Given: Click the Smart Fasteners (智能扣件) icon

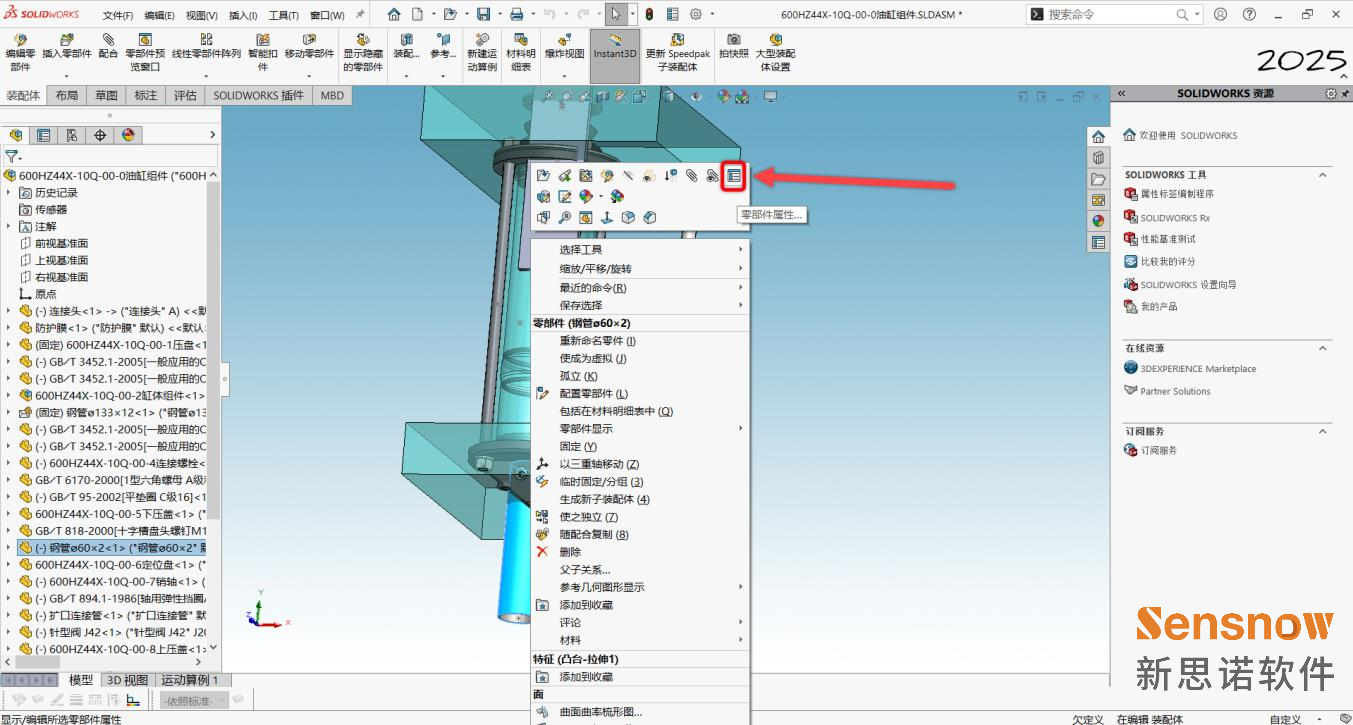Looking at the screenshot, I should (263, 46).
